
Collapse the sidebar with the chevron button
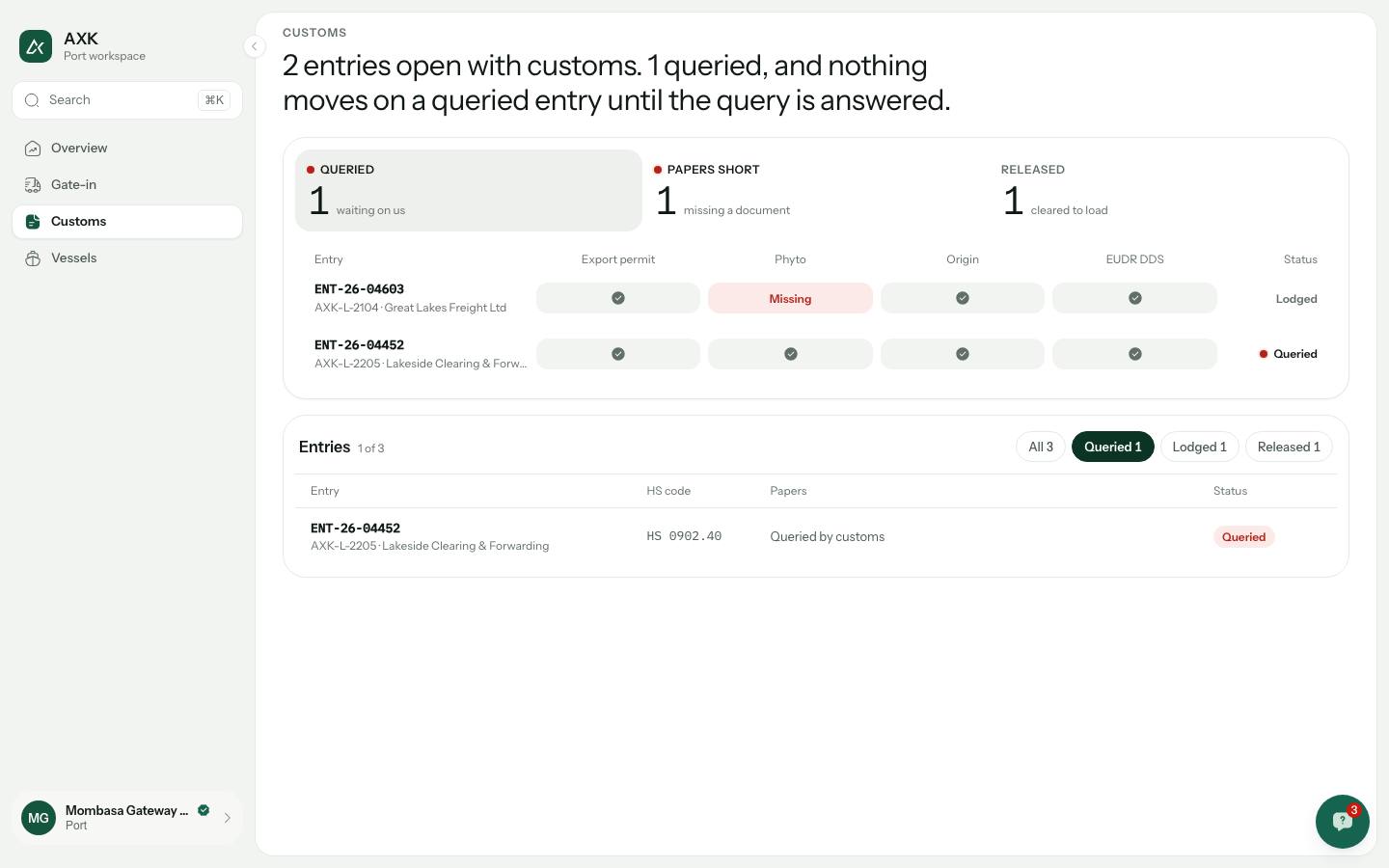click(x=254, y=46)
